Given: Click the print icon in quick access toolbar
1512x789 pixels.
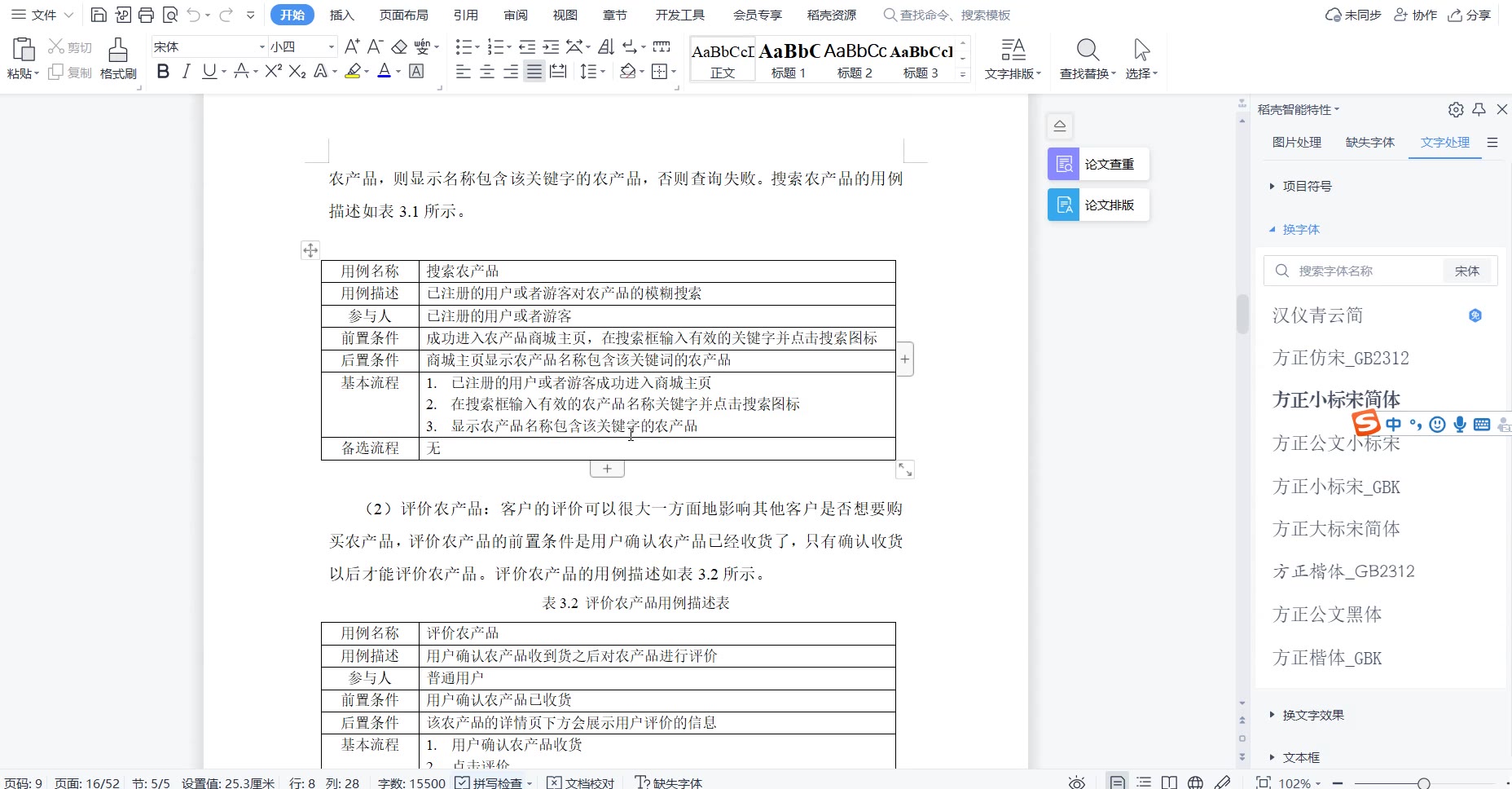Looking at the screenshot, I should (x=146, y=15).
